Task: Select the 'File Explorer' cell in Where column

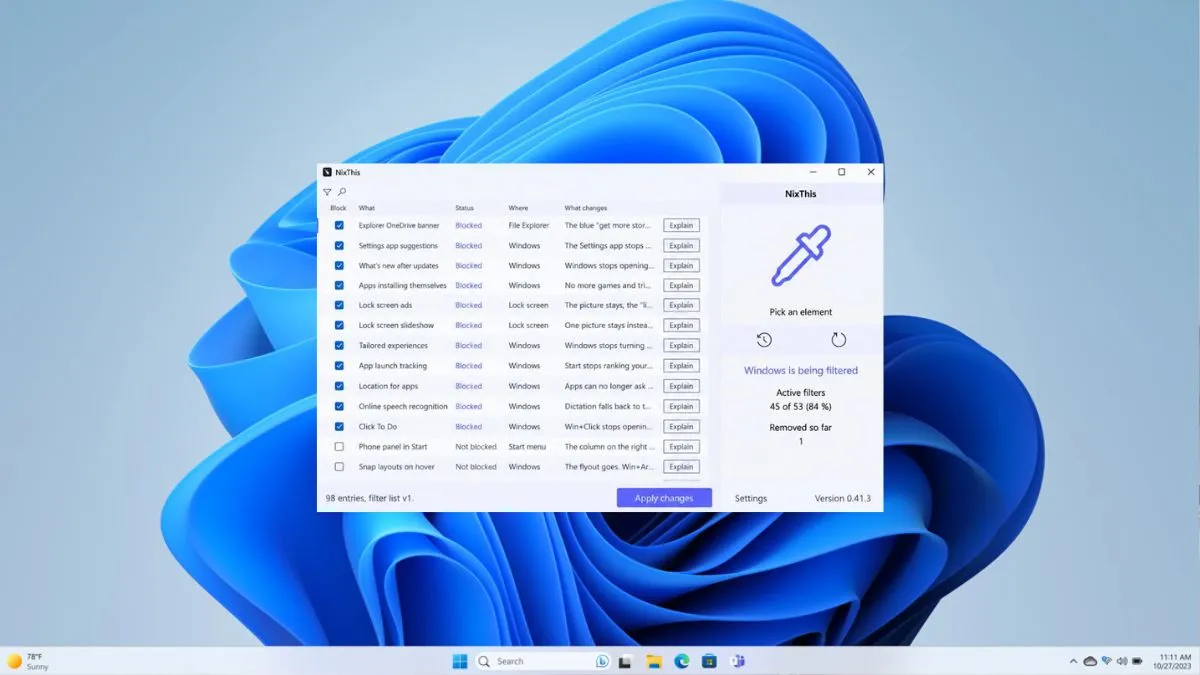Action: (529, 225)
